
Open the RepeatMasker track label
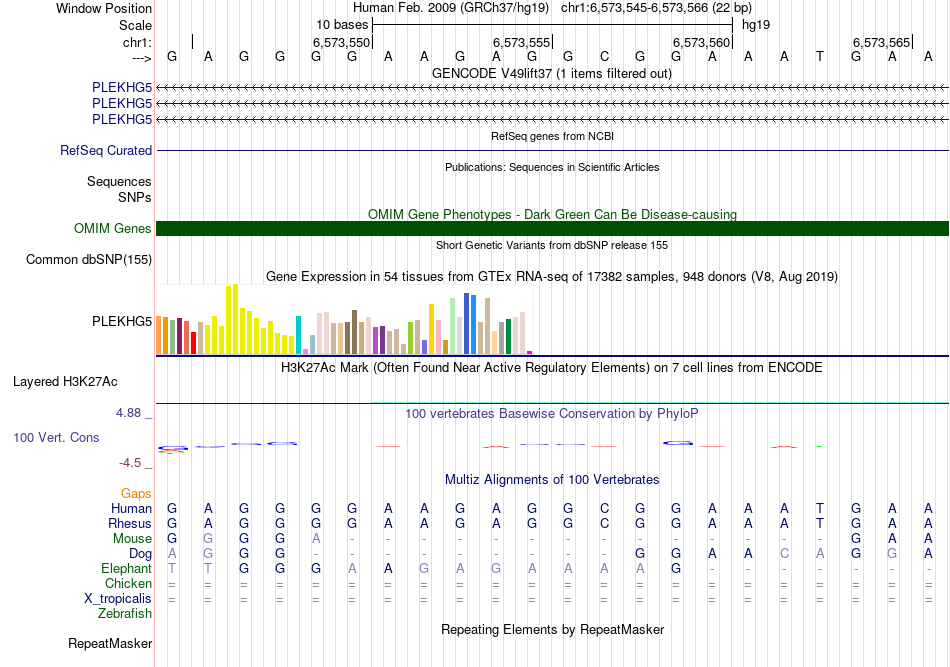(110, 643)
